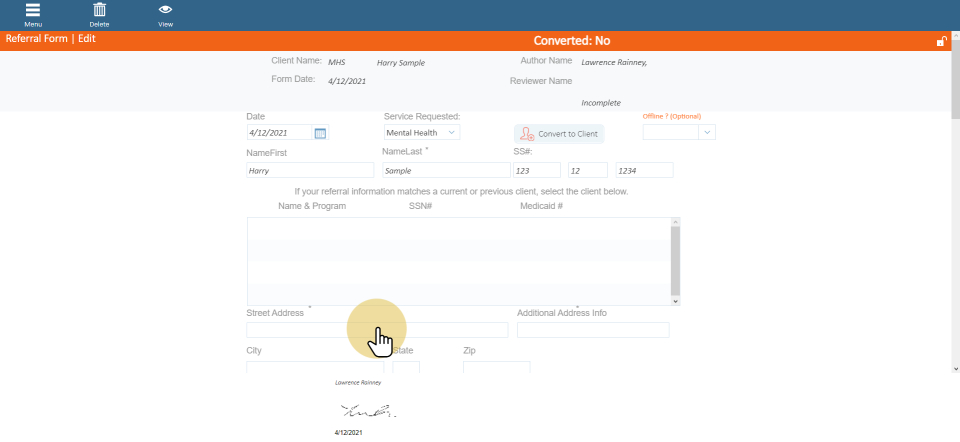
Task: Click the City text field
Action: coord(314,368)
